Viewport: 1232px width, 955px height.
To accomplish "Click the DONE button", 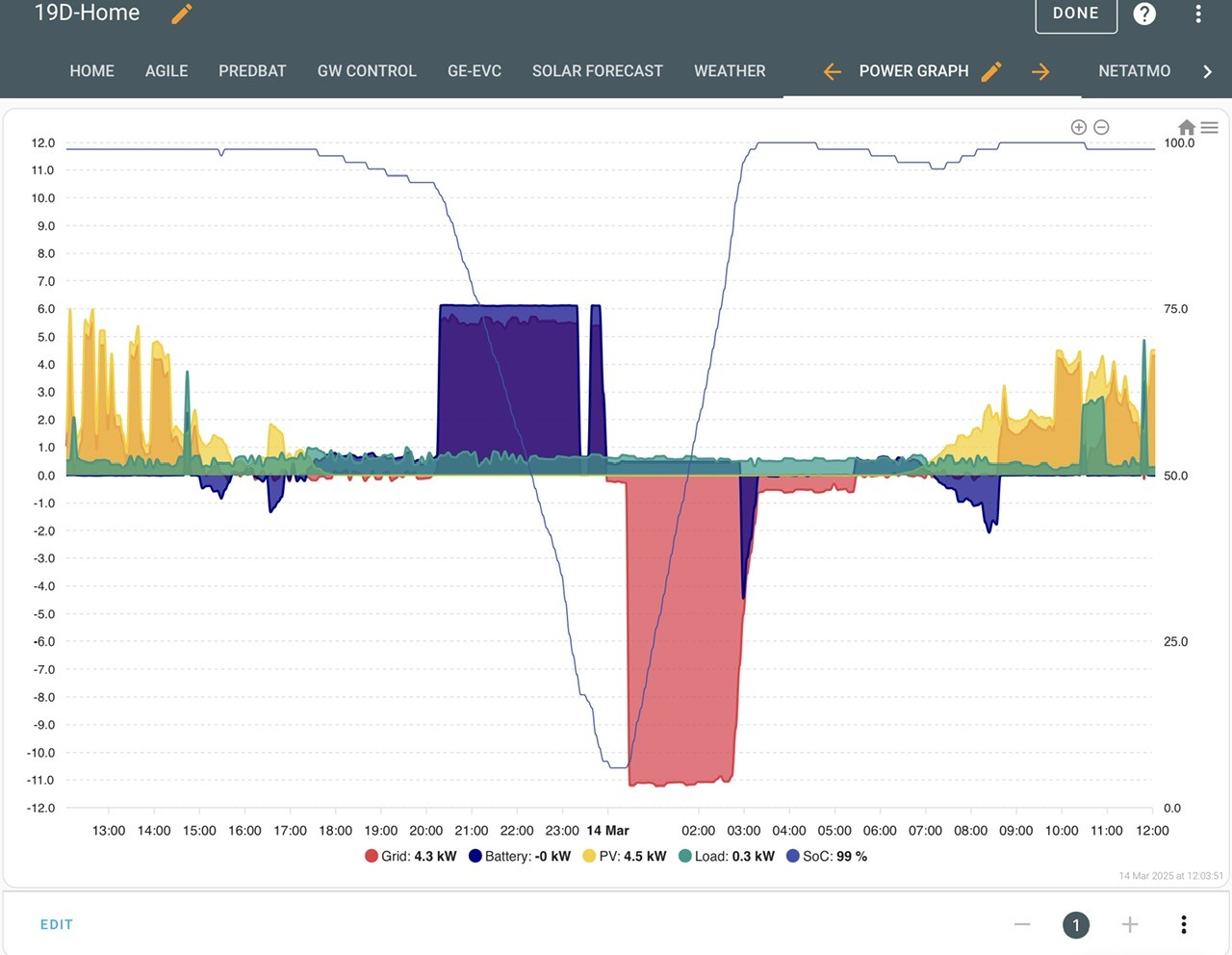I will [x=1076, y=13].
